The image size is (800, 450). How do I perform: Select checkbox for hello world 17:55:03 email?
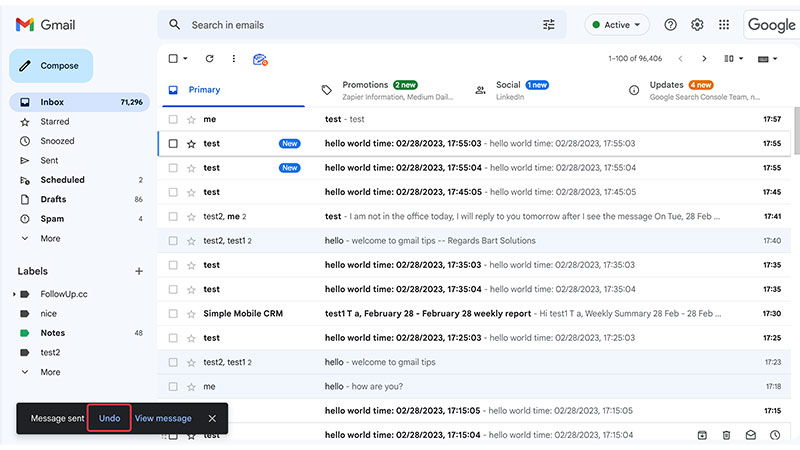click(x=173, y=144)
